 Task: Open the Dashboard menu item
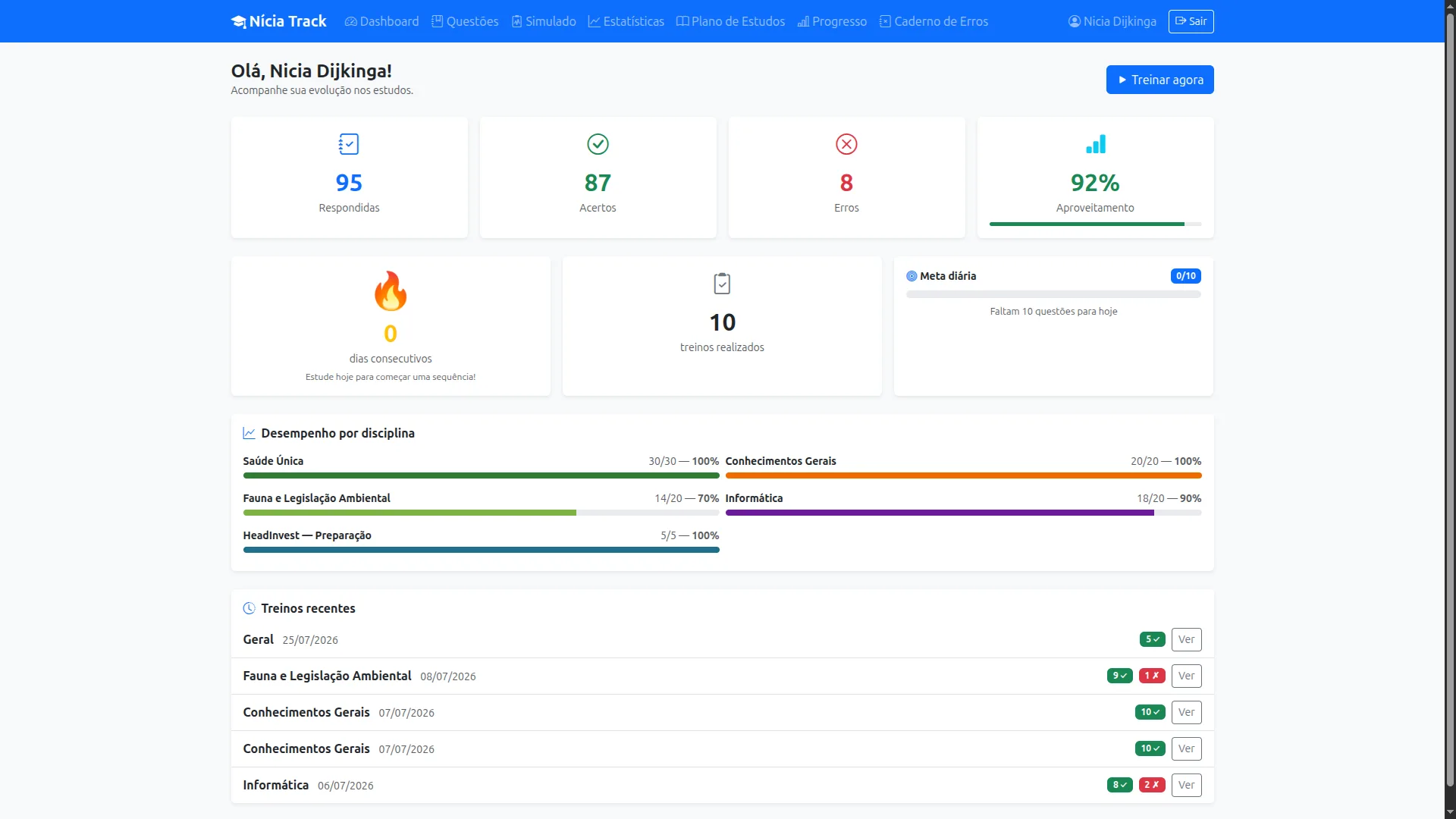point(381,21)
